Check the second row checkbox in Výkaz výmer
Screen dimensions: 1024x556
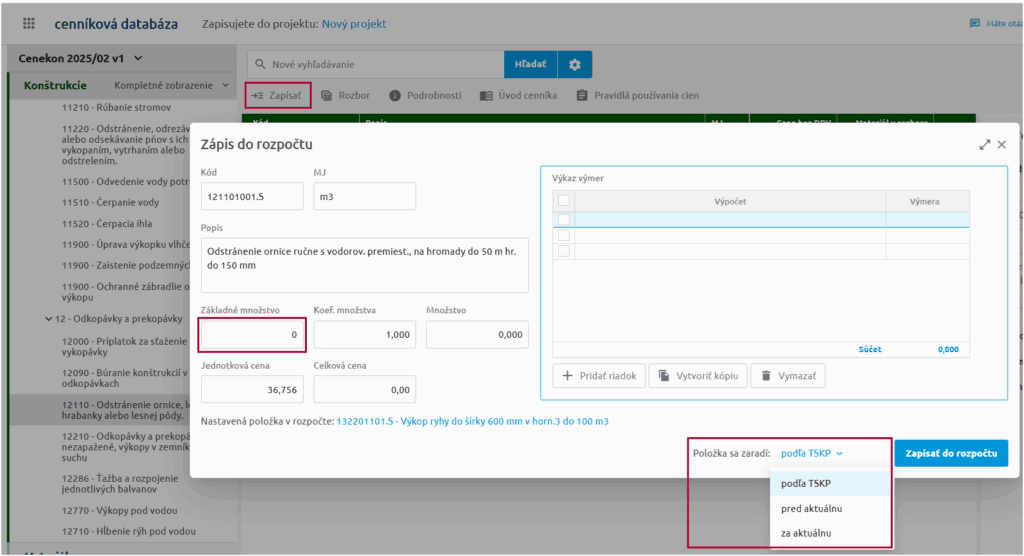coord(564,235)
